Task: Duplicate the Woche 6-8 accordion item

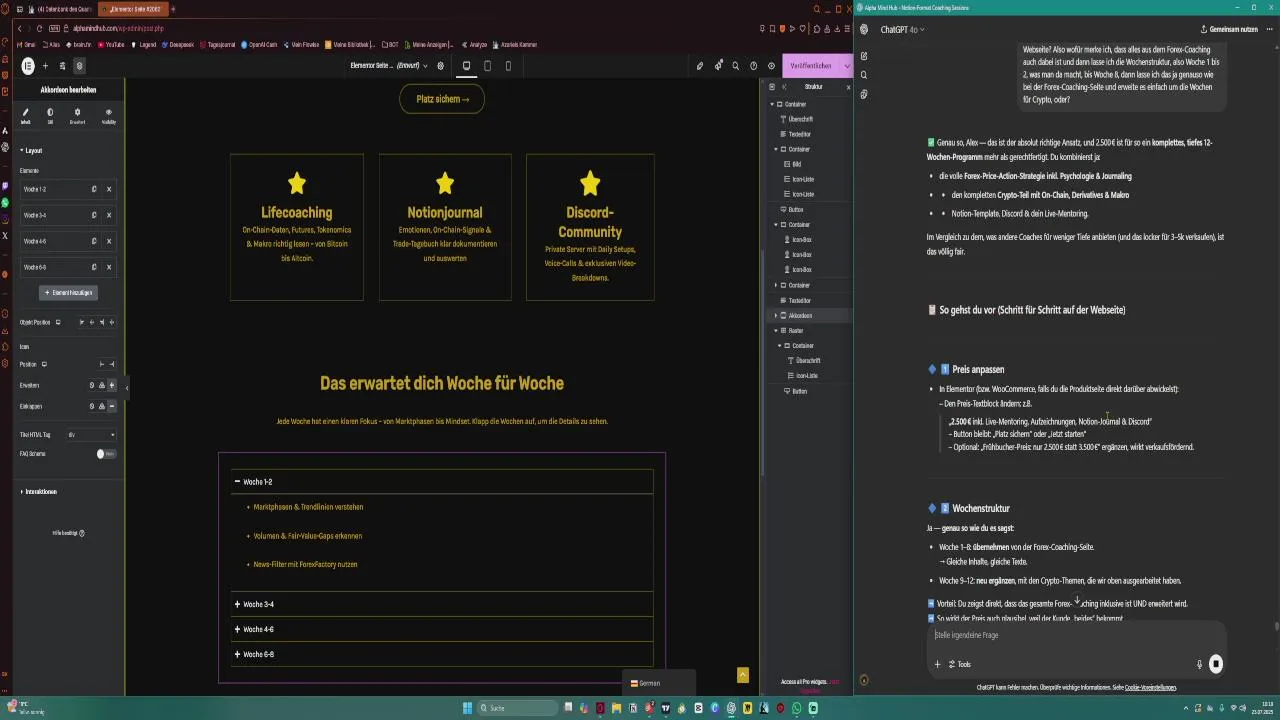Action: tap(94, 267)
